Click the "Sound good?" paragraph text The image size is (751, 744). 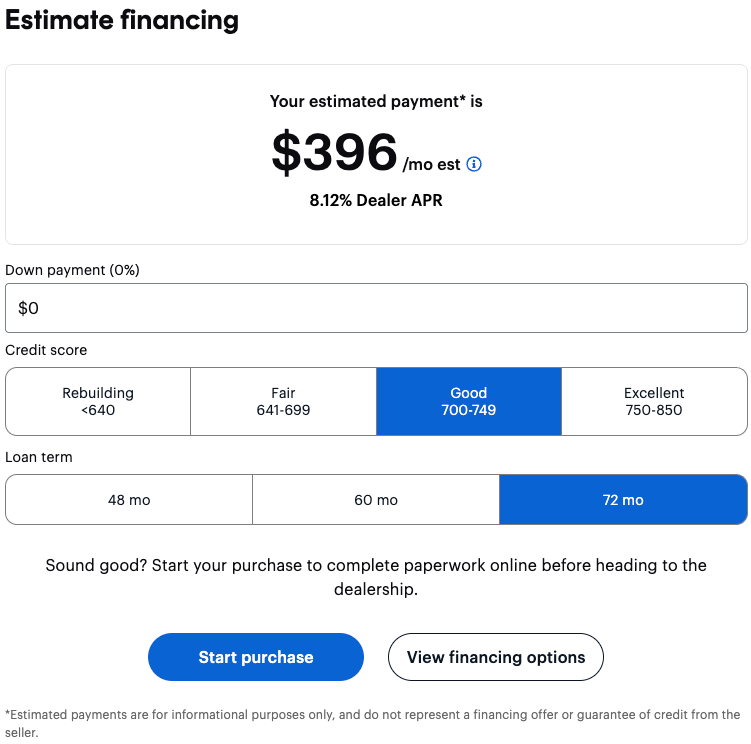tap(376, 577)
